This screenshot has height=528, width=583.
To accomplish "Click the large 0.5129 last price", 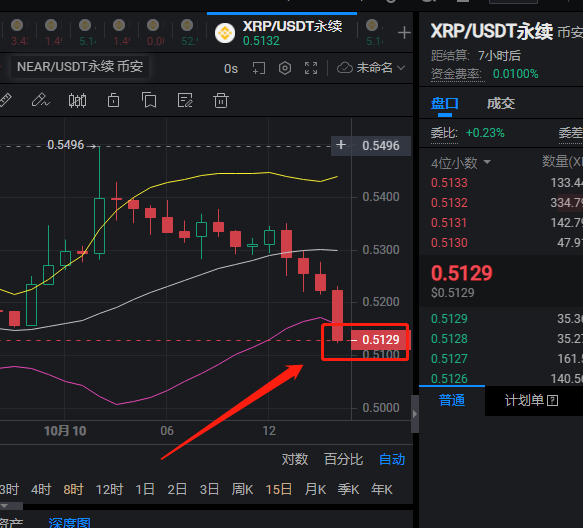I will 461,273.
